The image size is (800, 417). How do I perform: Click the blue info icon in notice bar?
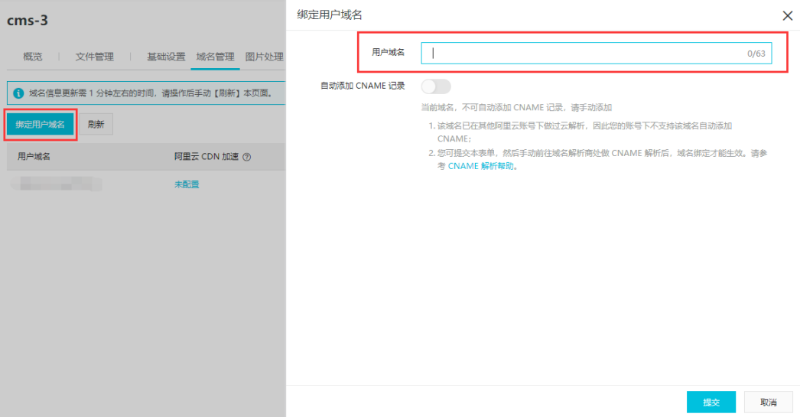(17, 92)
